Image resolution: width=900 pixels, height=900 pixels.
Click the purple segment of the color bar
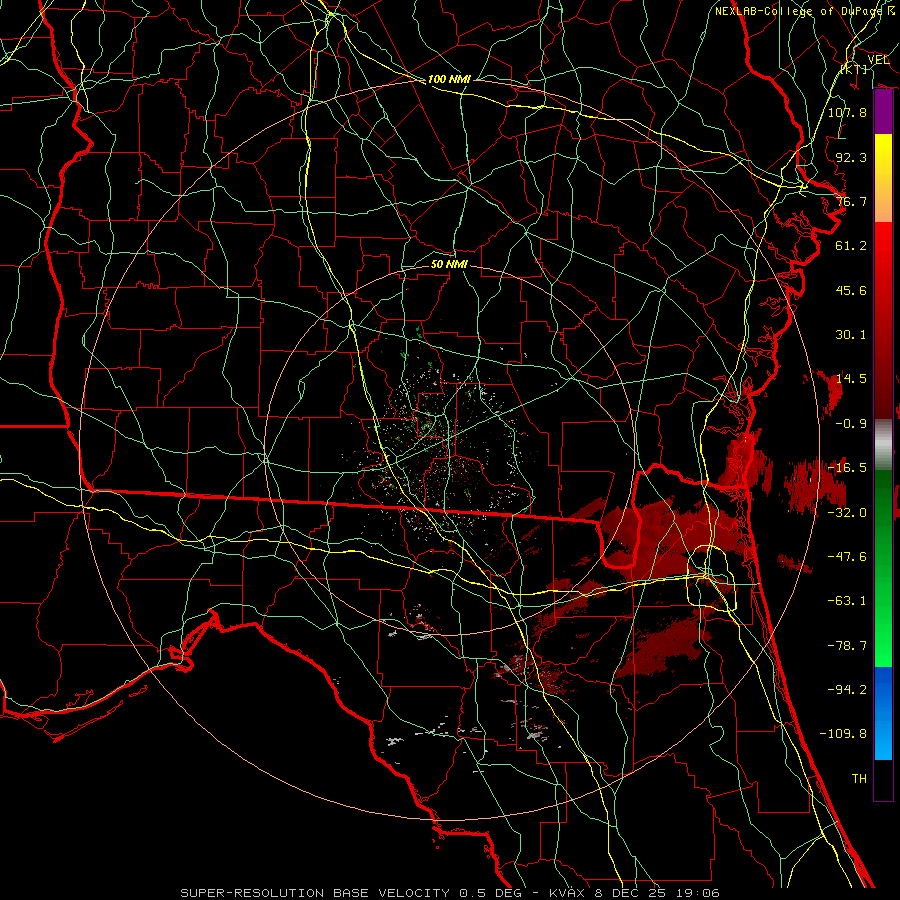pyautogui.click(x=883, y=112)
